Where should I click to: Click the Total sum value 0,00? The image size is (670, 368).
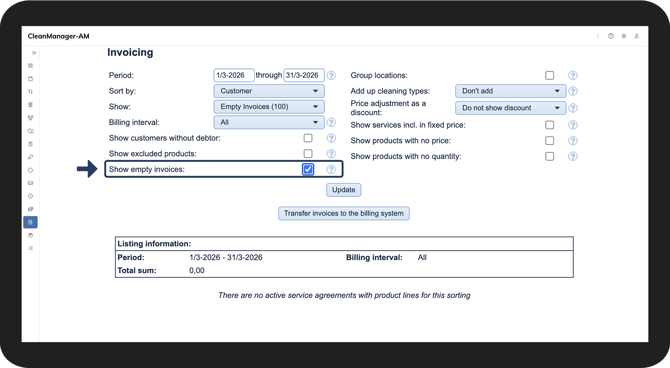(197, 271)
